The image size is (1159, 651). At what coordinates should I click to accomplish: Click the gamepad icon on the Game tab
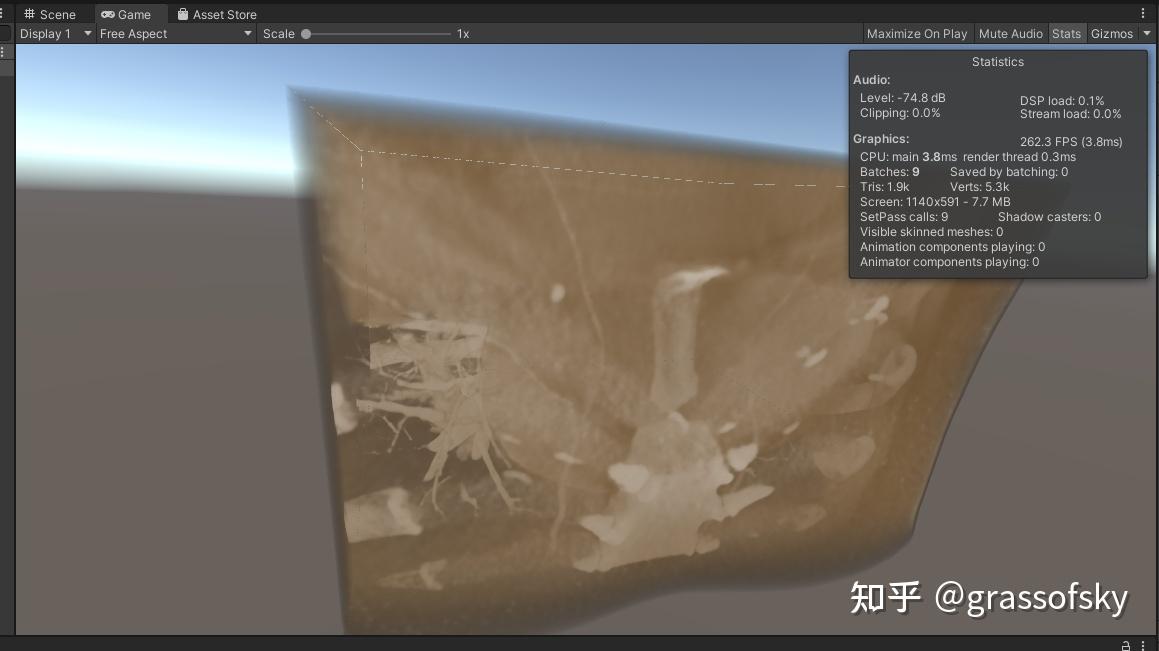point(107,14)
